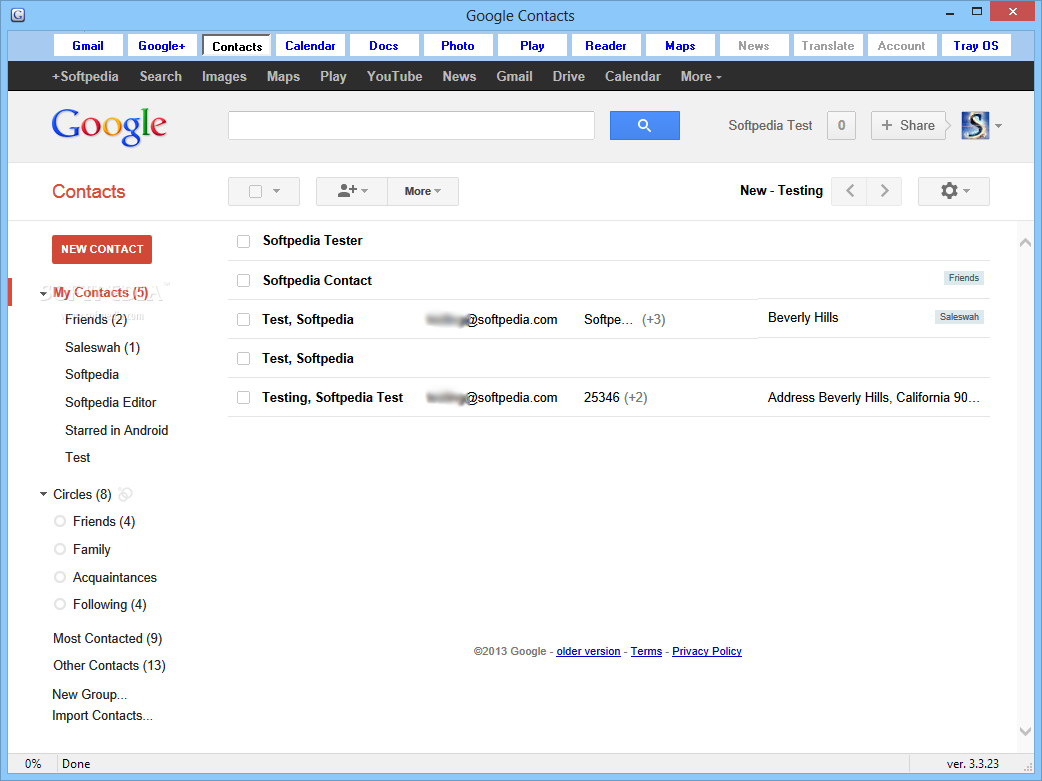
Task: Click the Google logo
Action: pos(110,126)
